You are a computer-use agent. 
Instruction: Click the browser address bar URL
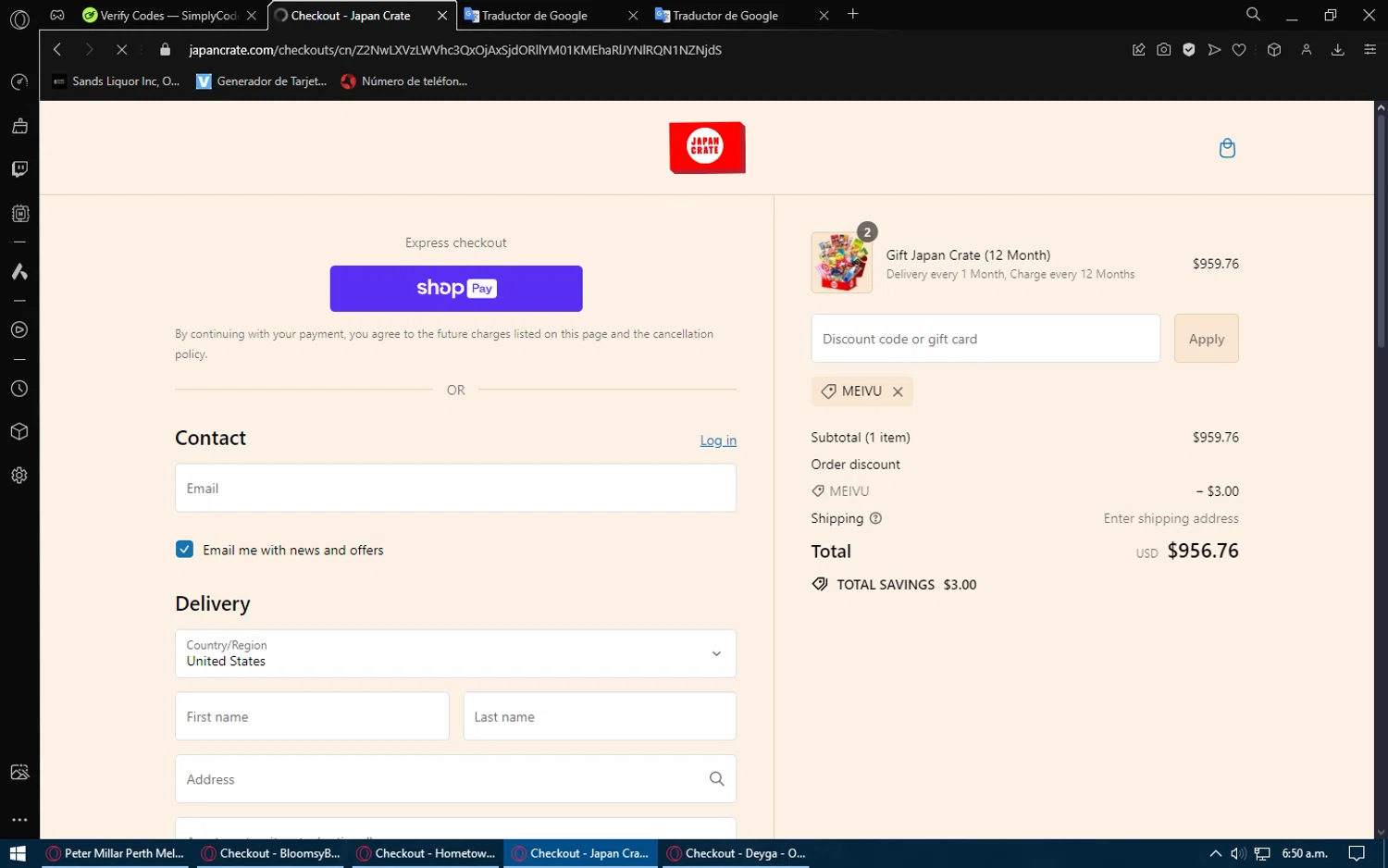pos(455,50)
